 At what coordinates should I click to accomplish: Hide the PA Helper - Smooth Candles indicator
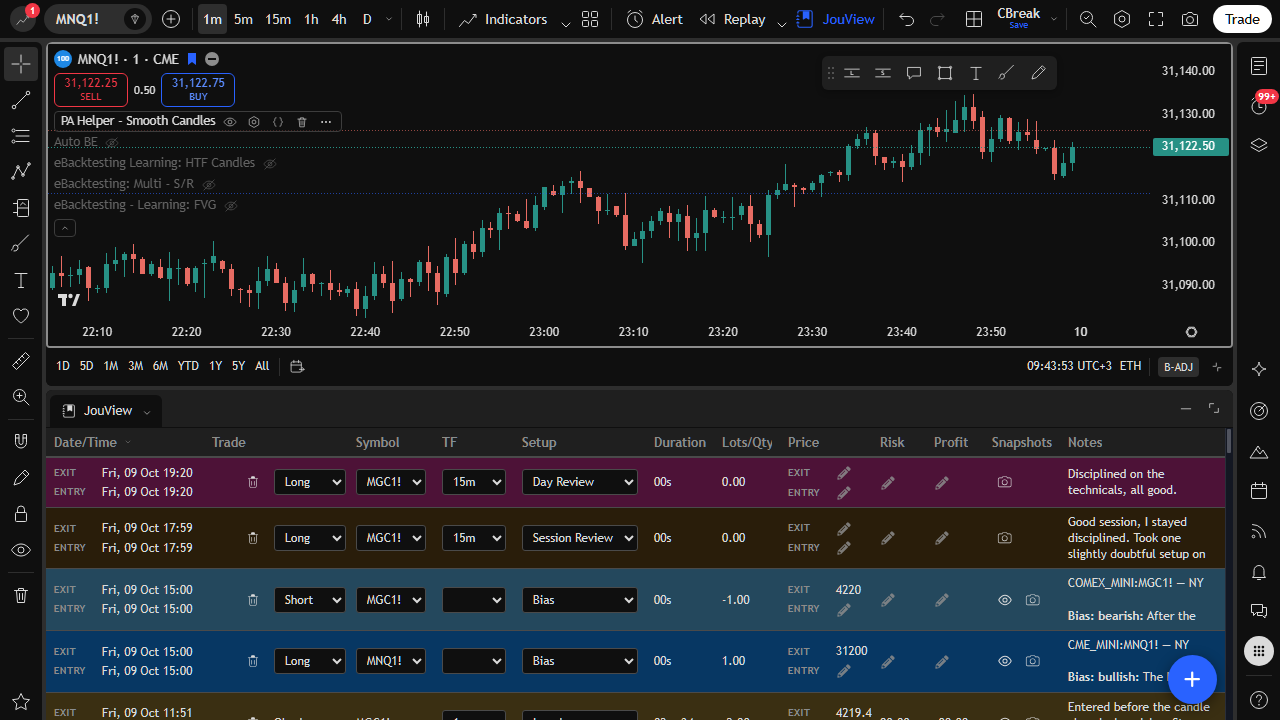230,122
